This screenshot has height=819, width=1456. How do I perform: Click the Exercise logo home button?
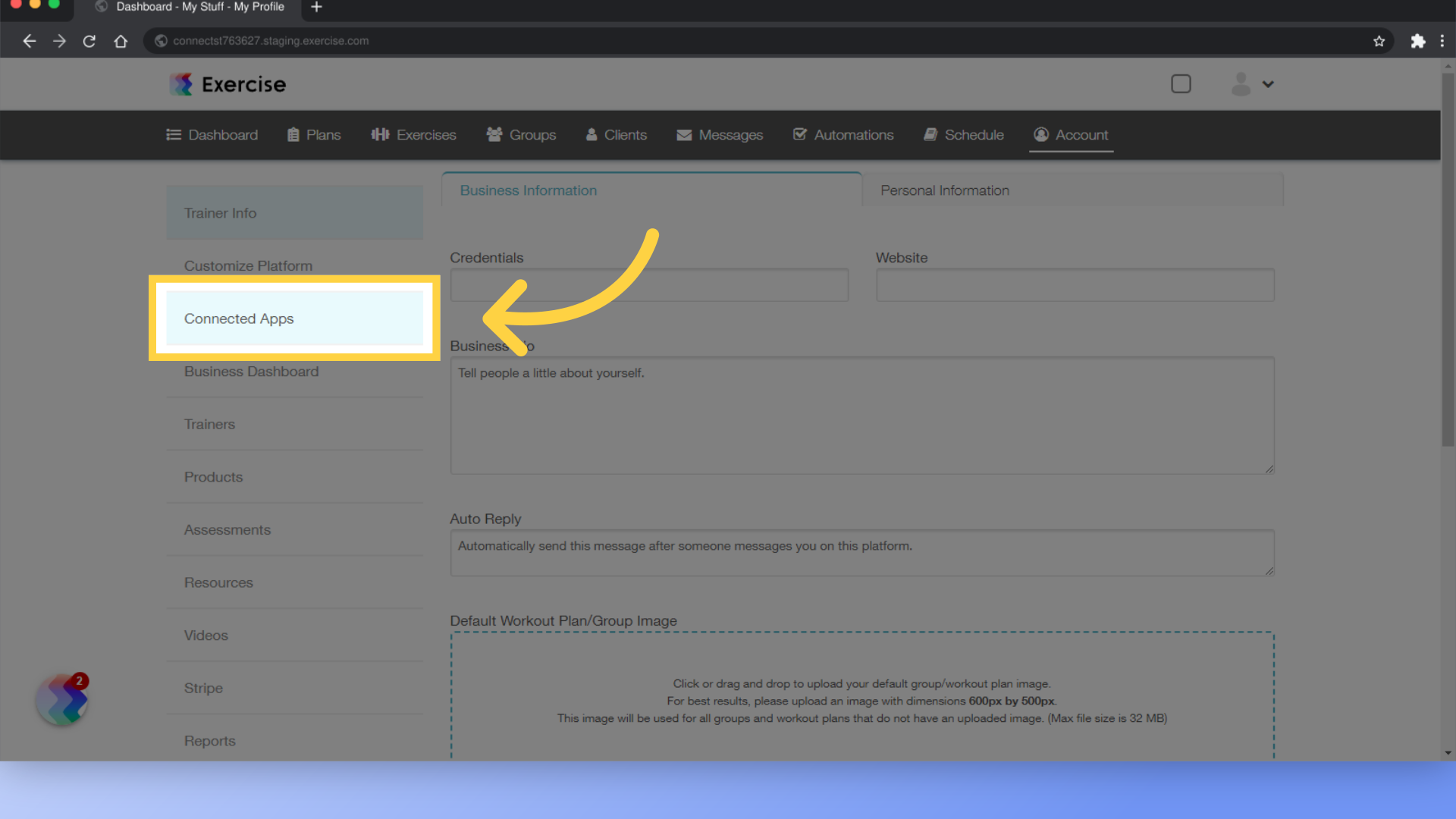227,85
